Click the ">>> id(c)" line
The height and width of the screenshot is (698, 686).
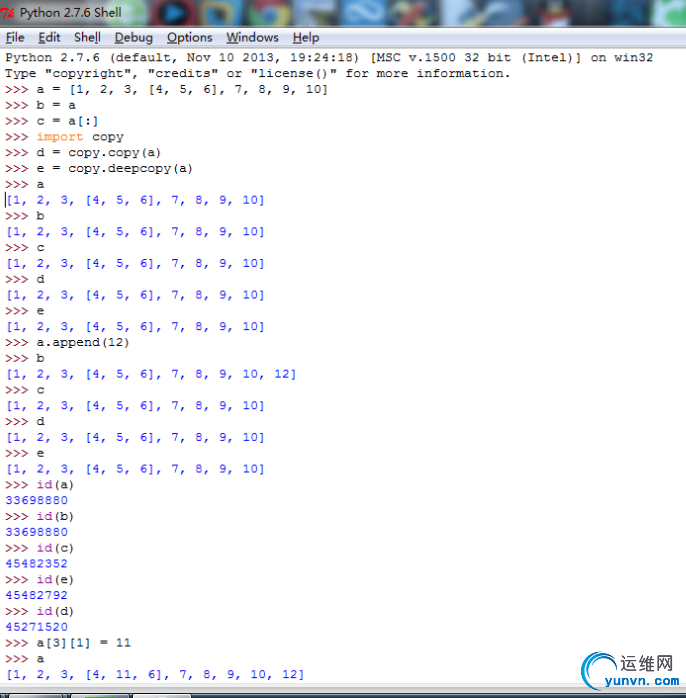(40, 548)
